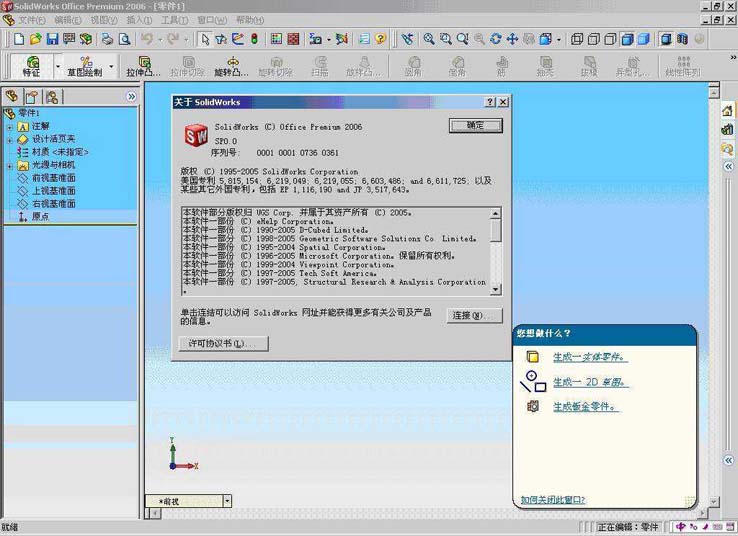The width and height of the screenshot is (738, 536).
Task: Click the Zoom to Fit icon
Action: 429,39
